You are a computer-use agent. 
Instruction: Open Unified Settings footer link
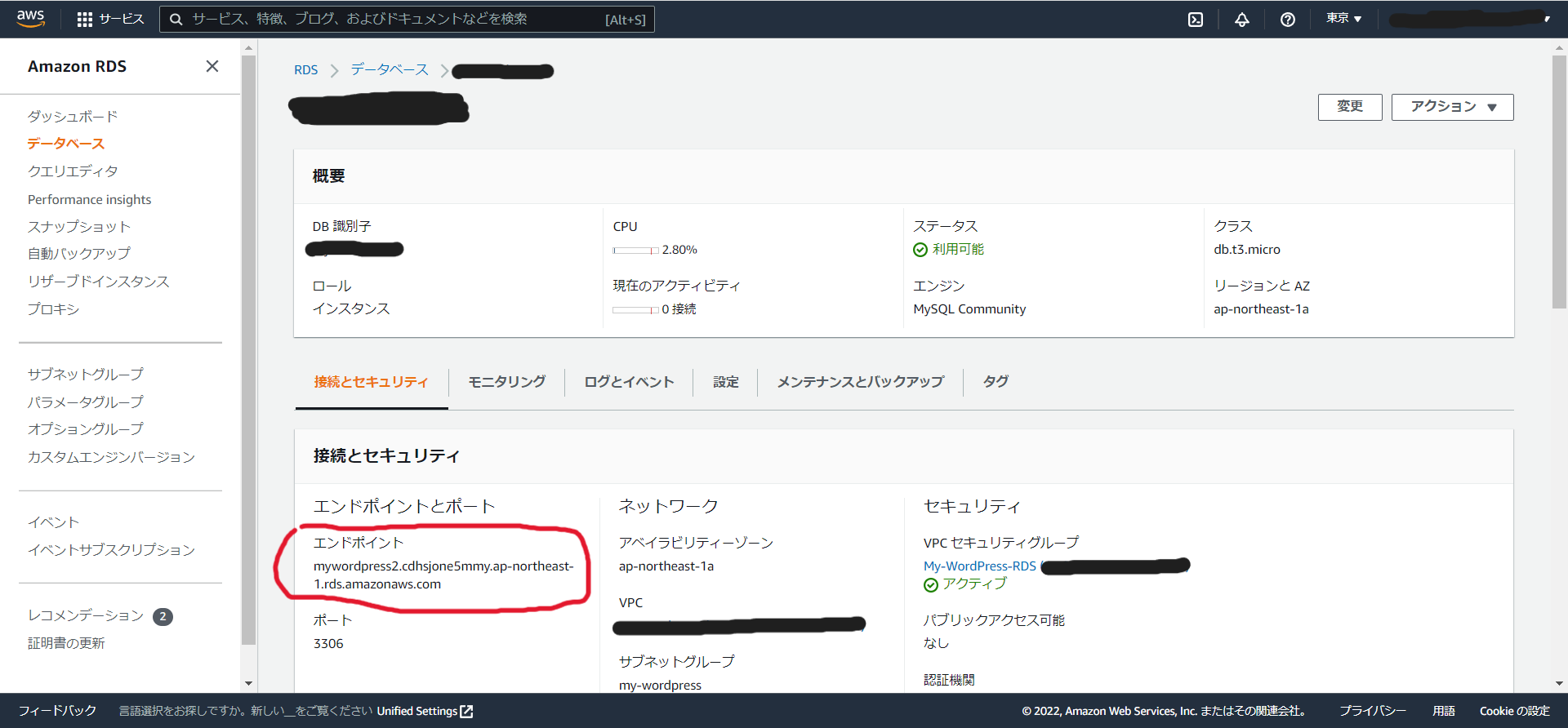click(x=425, y=712)
